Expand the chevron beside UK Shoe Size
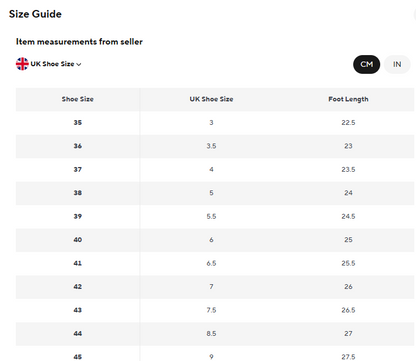 (x=79, y=64)
